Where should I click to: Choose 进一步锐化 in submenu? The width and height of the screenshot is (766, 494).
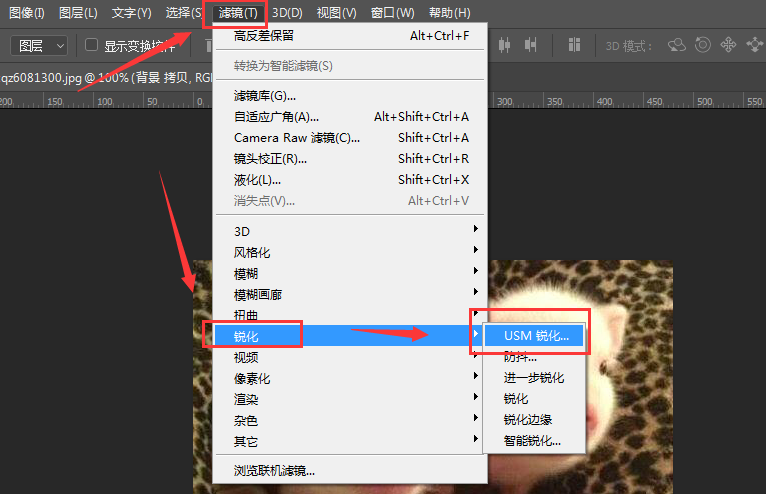[x=534, y=378]
